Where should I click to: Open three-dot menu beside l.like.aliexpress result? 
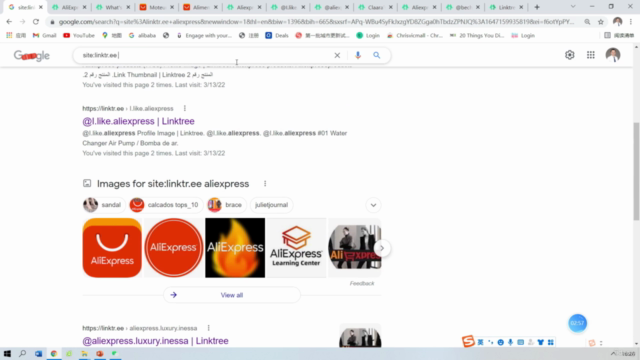pos(185,108)
